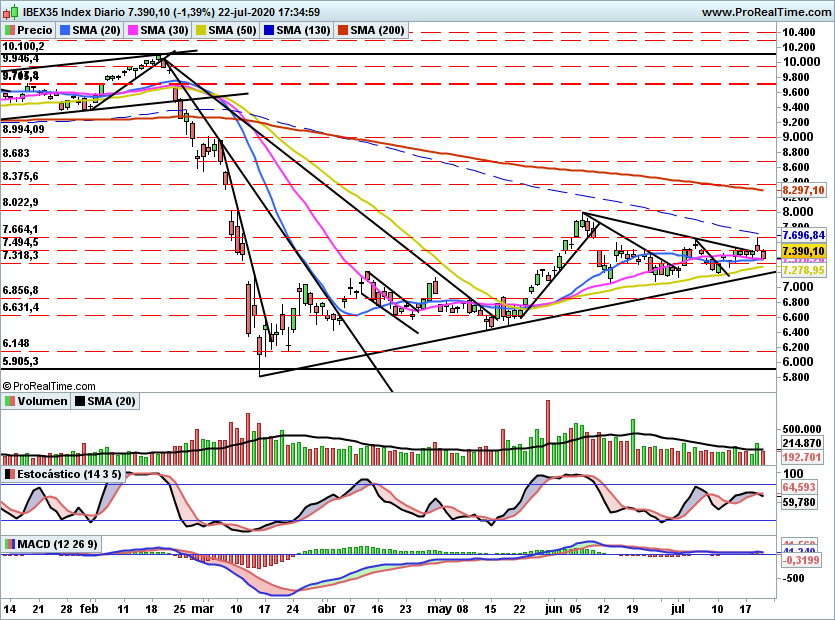Click the 8.297,10 SMA 200 value tag

pyautogui.click(x=804, y=190)
